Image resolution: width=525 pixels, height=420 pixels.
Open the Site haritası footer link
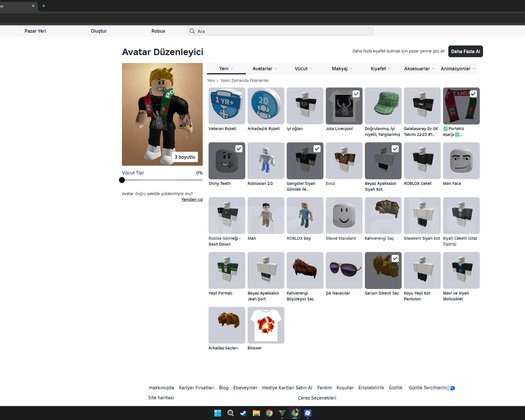161,398
